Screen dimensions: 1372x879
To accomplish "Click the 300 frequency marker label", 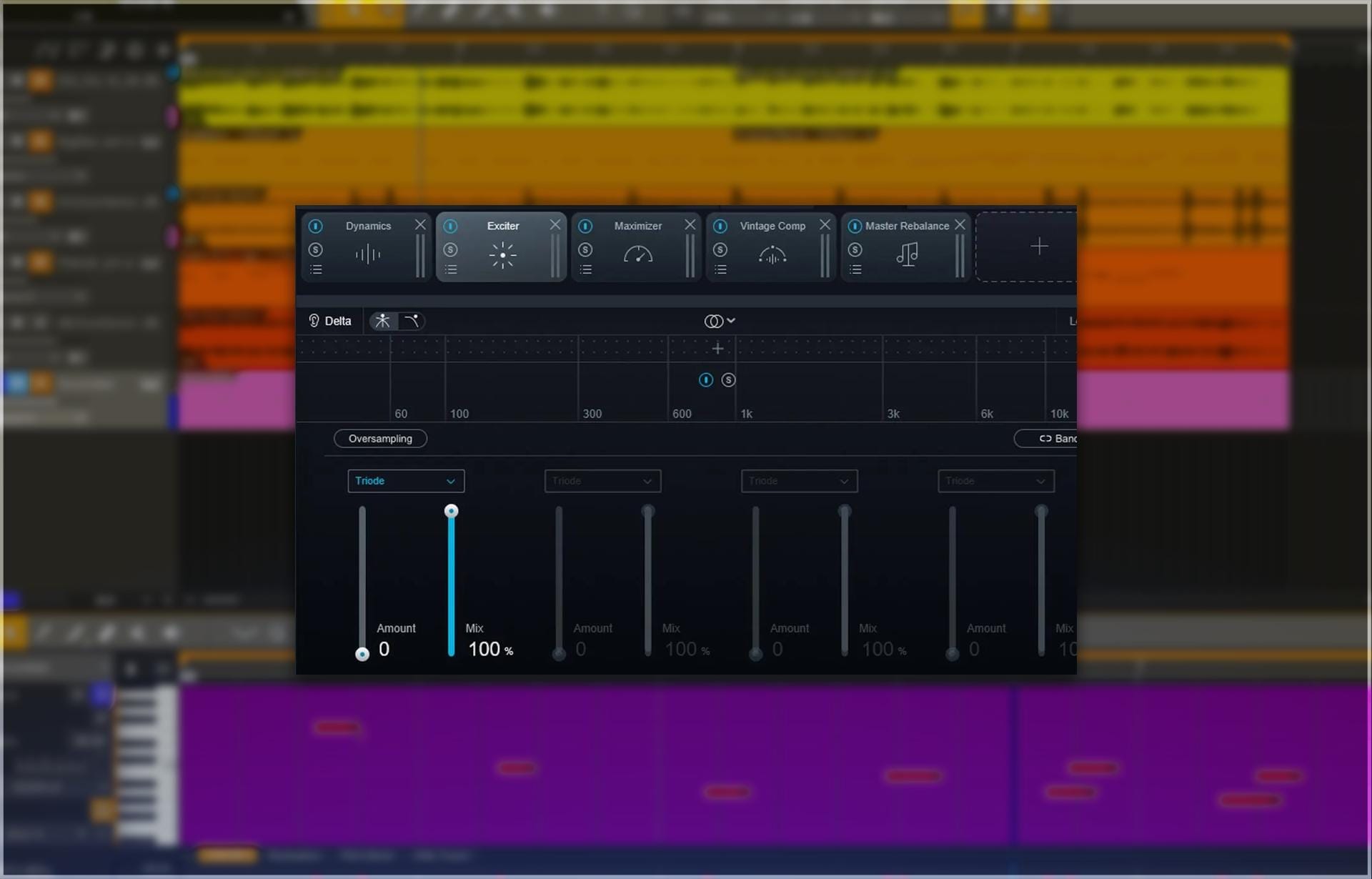I will click(592, 414).
